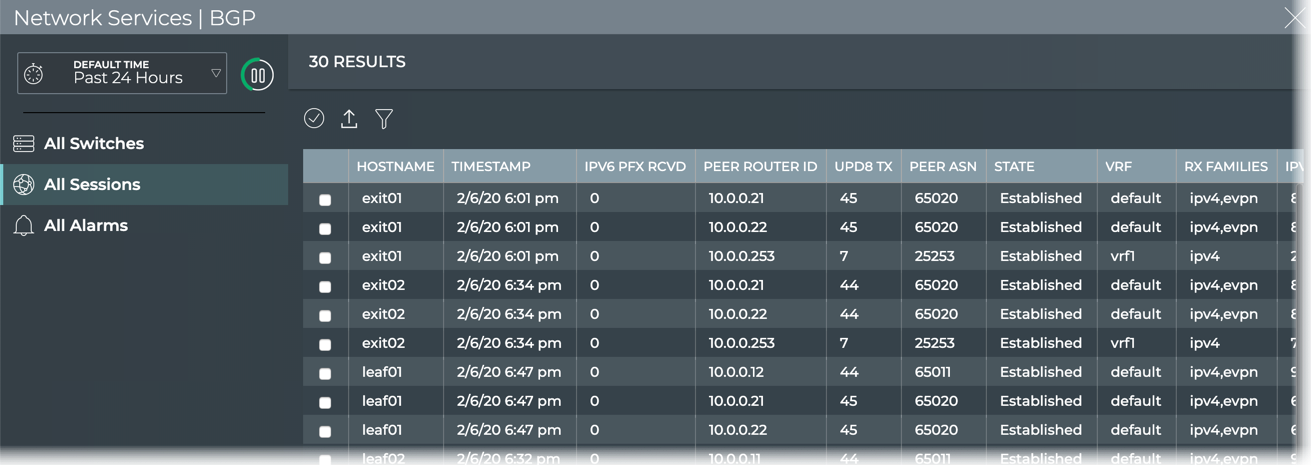Close the BGP Network Services panel

coord(1294,17)
